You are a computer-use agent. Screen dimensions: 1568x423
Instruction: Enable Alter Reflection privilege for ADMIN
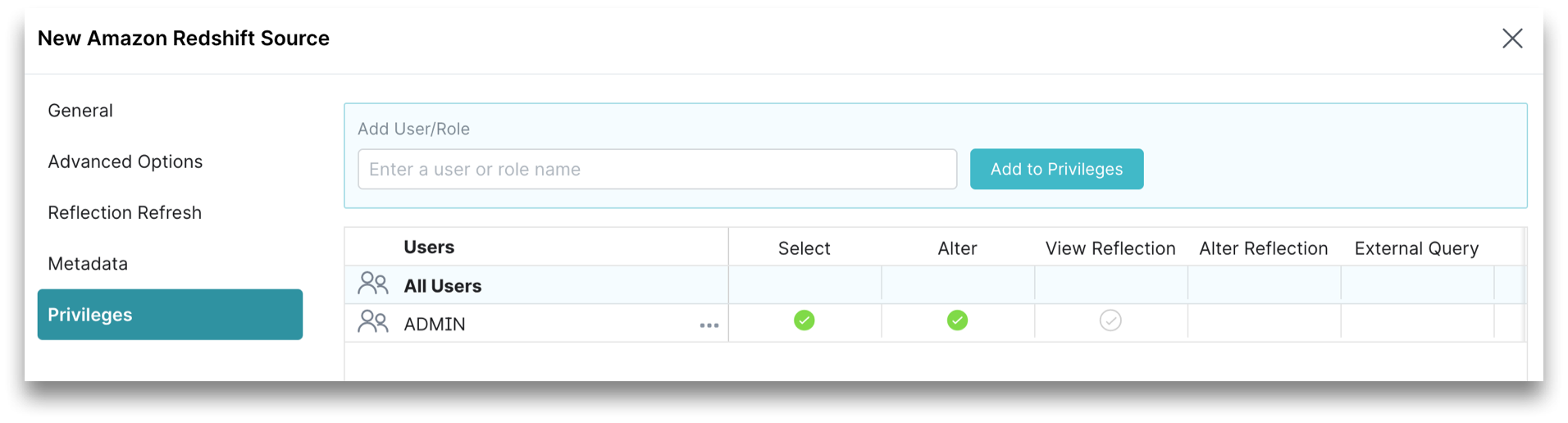(x=1264, y=321)
